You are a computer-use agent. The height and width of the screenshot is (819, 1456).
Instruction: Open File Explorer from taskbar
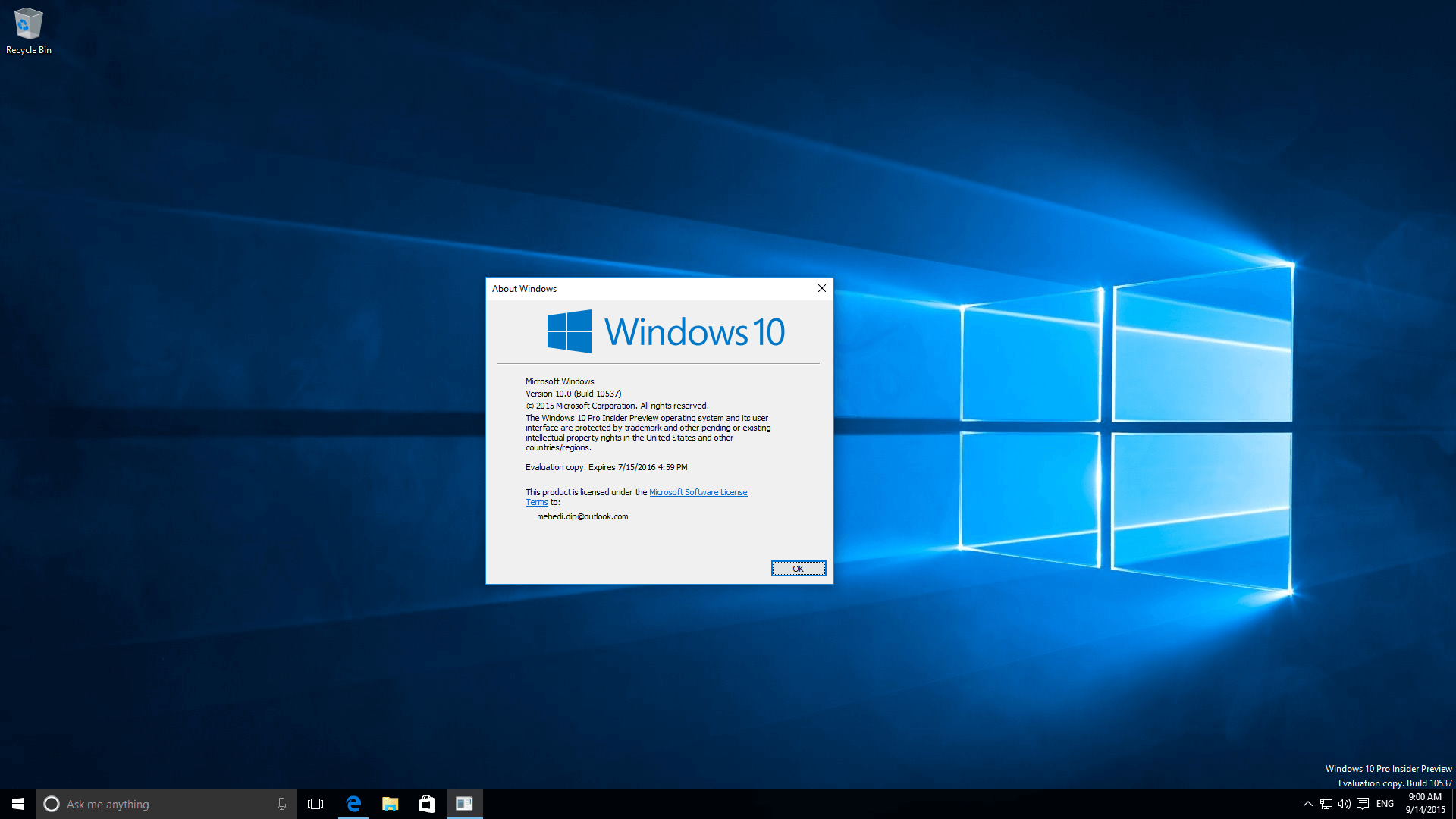pyautogui.click(x=390, y=803)
